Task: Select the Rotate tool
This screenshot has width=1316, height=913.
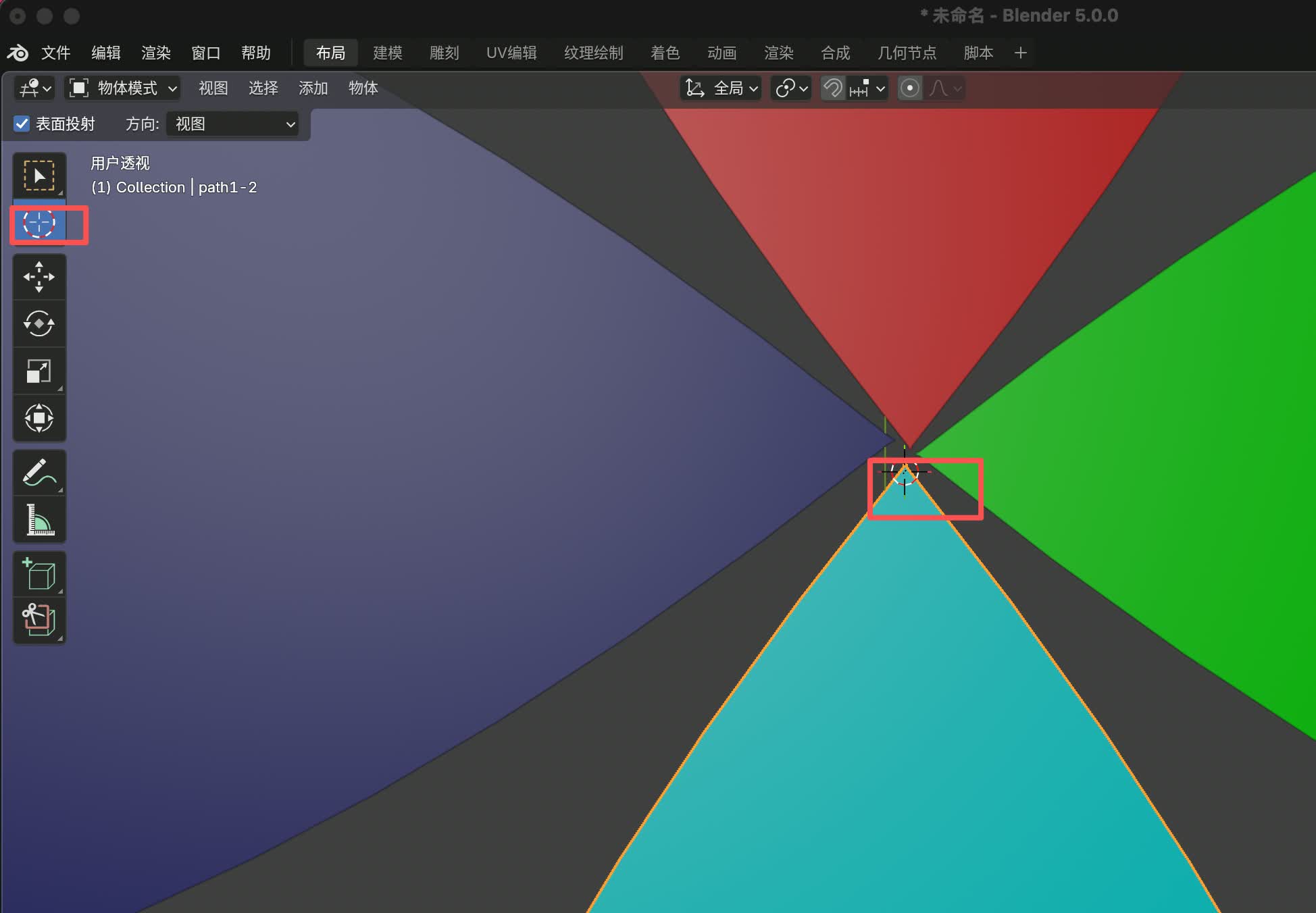Action: coord(39,323)
